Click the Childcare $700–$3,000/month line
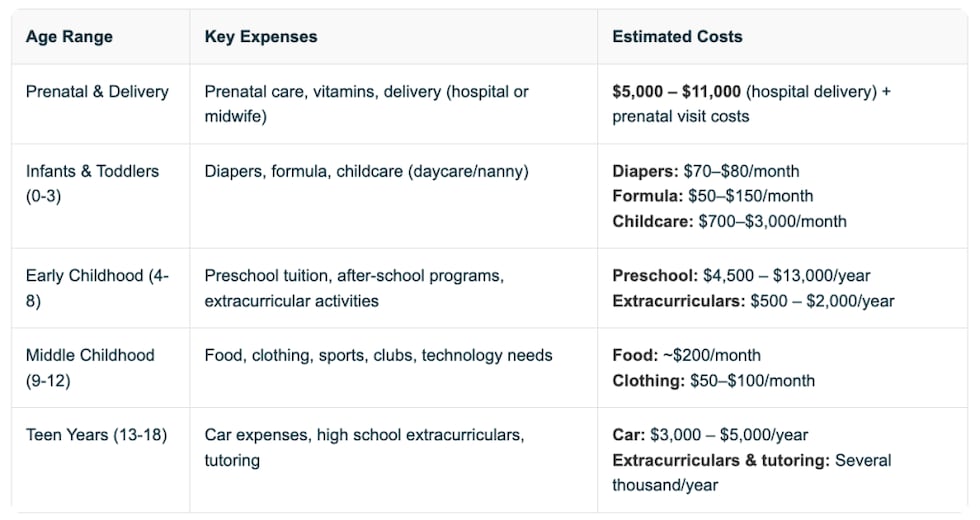Viewport: 980px width, 520px height. pos(729,221)
